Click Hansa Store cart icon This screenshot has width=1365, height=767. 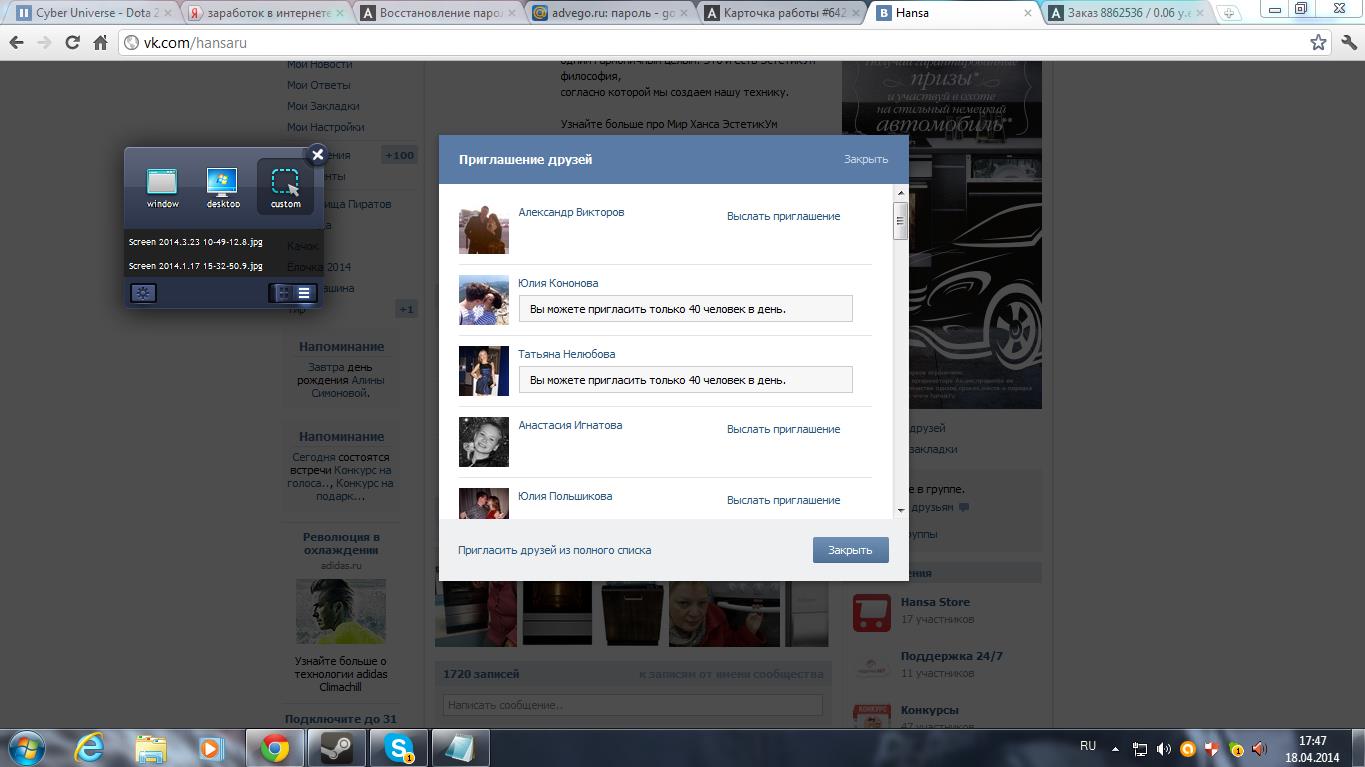pos(872,612)
